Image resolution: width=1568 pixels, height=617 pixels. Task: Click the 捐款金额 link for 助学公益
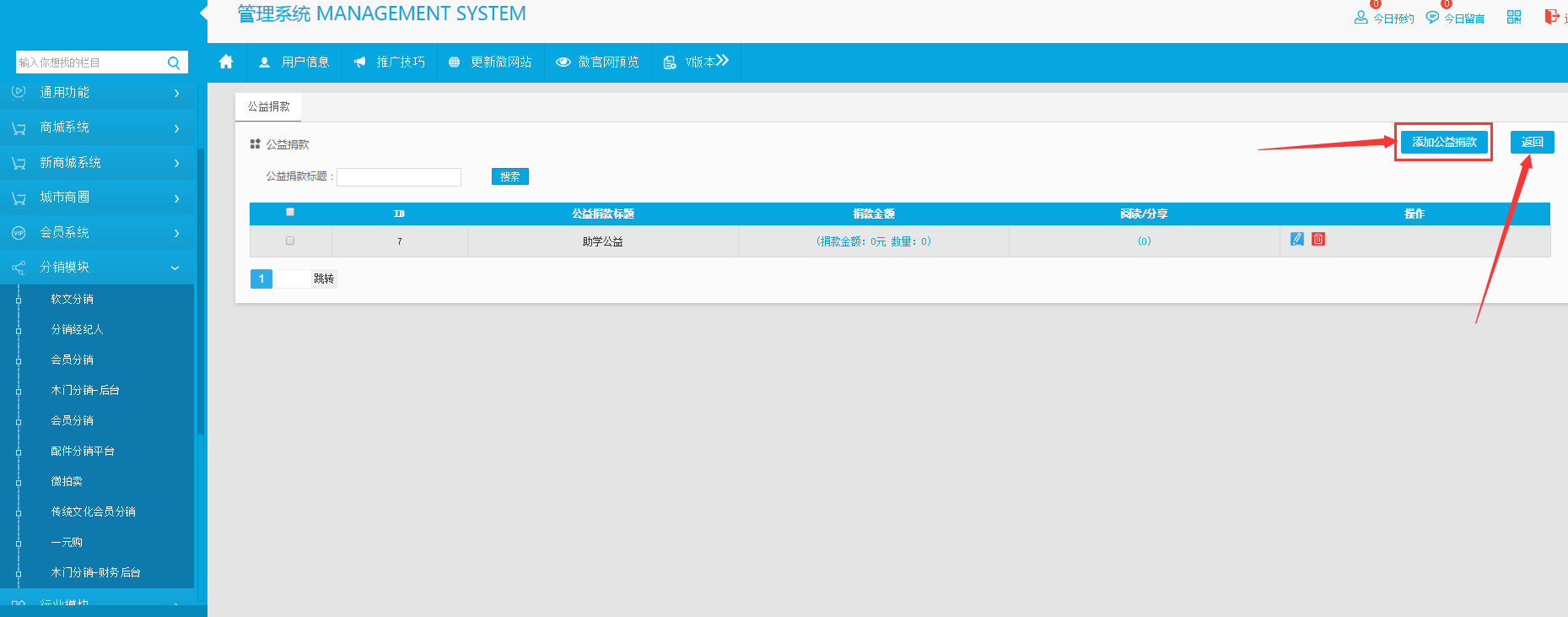(x=874, y=241)
